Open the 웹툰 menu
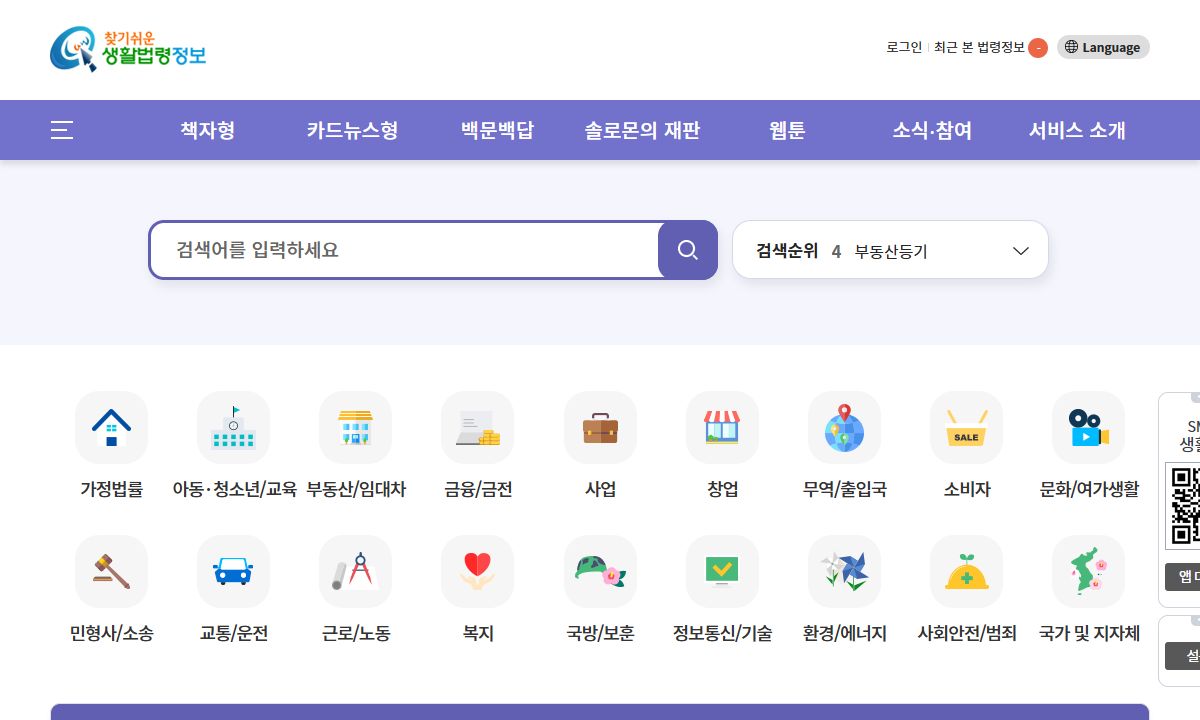Viewport: 1200px width, 720px height. tap(787, 130)
